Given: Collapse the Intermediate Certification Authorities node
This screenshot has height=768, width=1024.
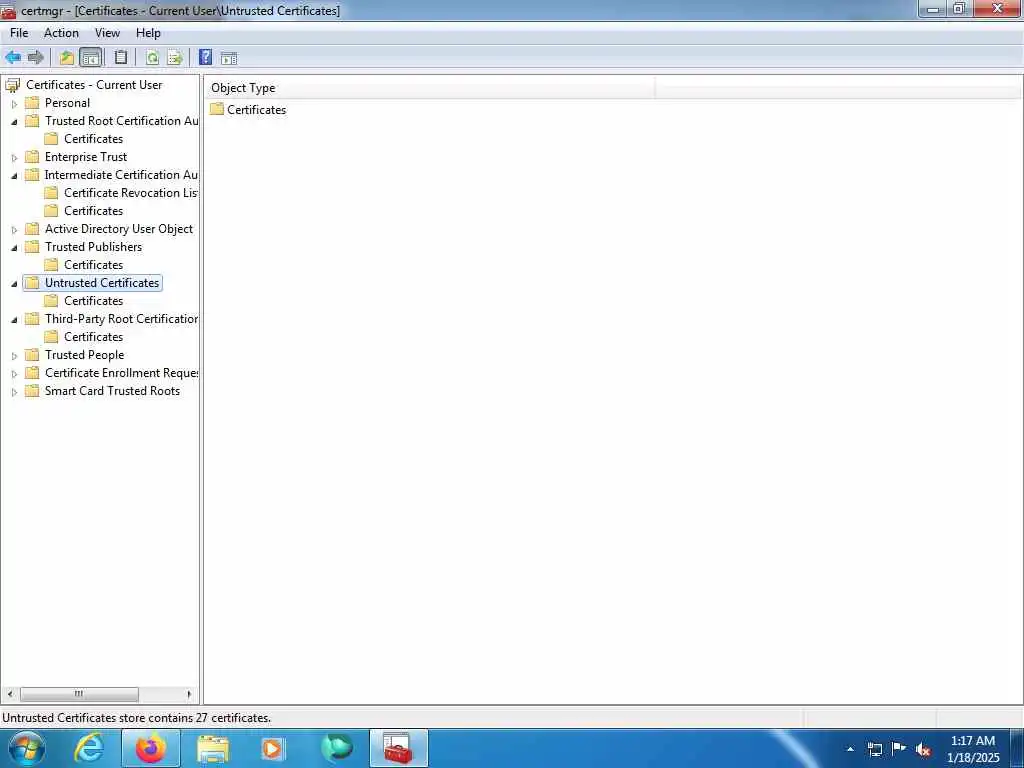Looking at the screenshot, I should (x=14, y=176).
